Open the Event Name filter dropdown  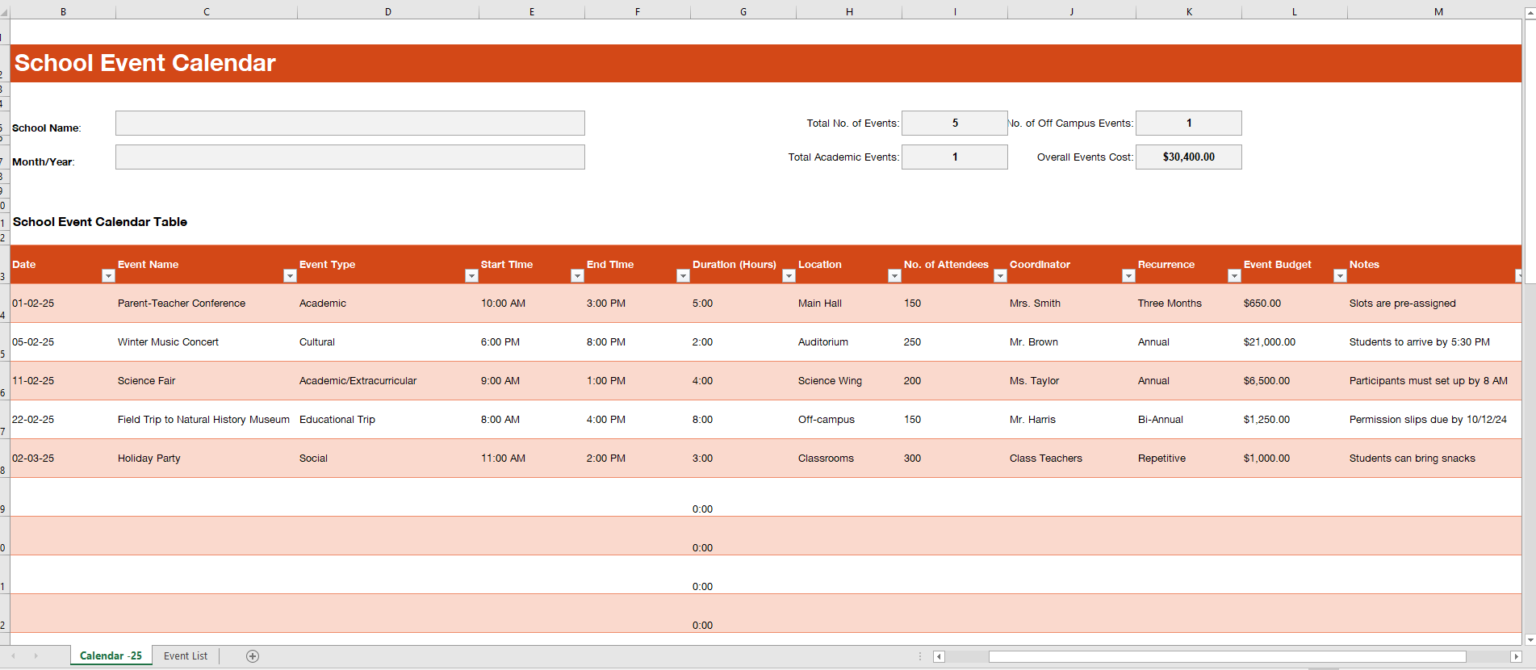click(290, 276)
